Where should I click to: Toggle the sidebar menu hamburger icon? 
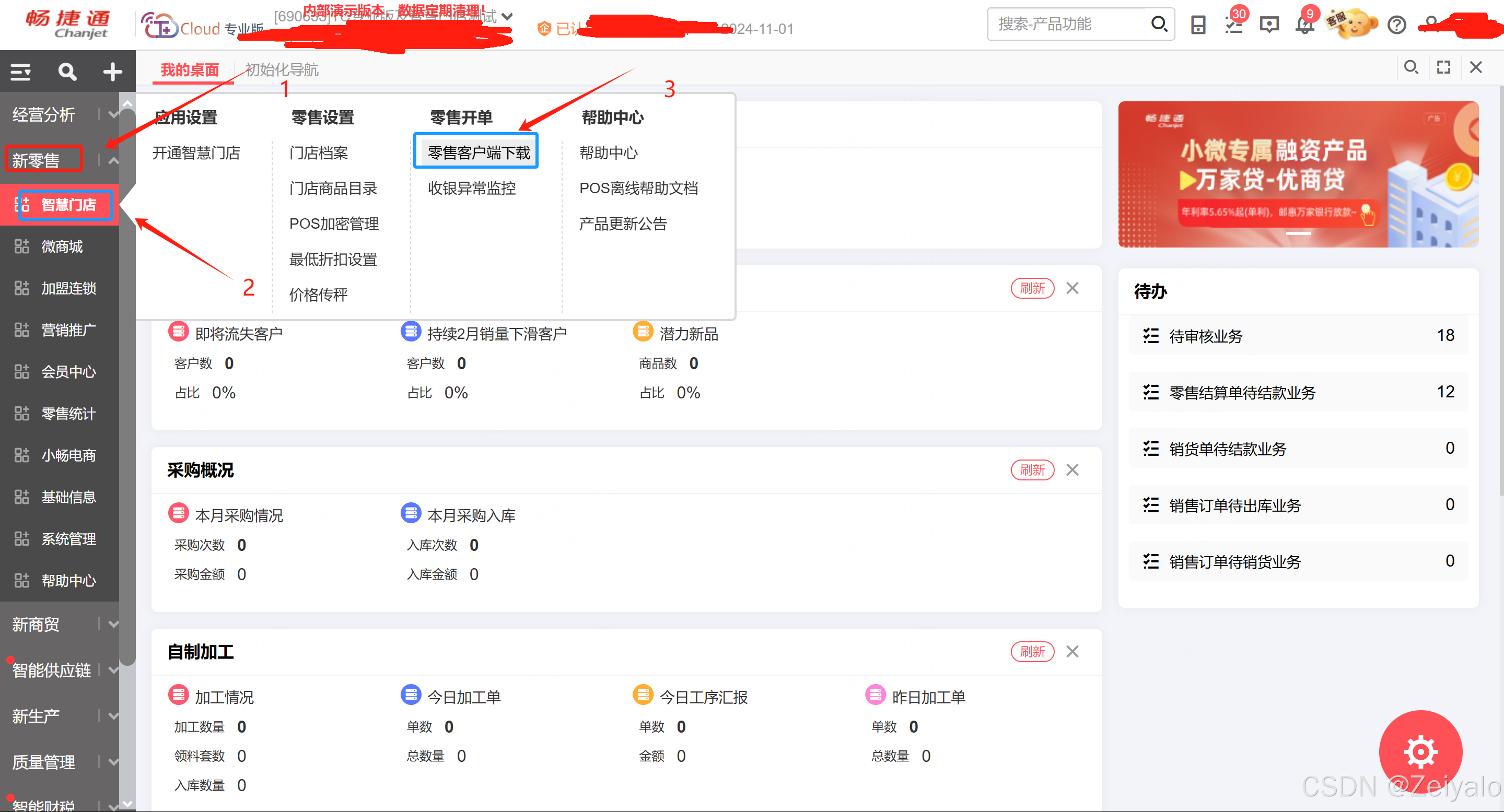tap(21, 72)
